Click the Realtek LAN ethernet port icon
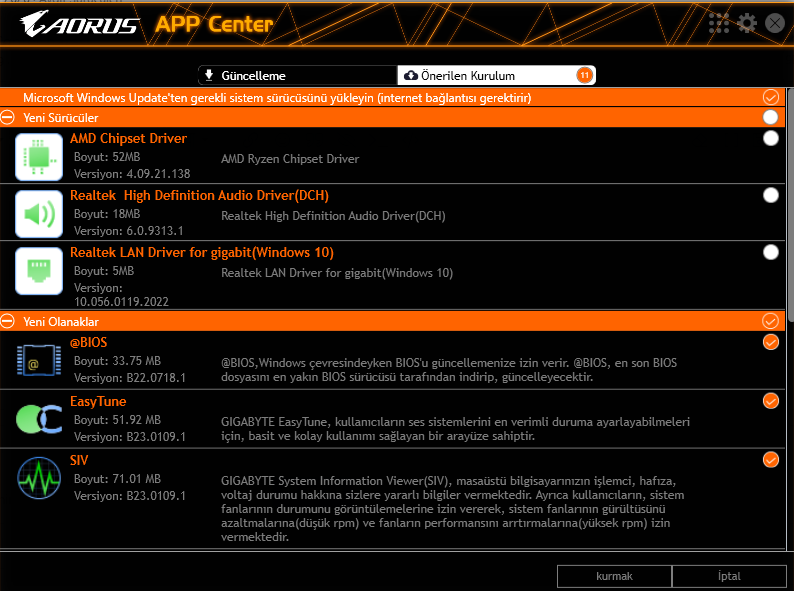This screenshot has height=591, width=794. click(x=39, y=271)
